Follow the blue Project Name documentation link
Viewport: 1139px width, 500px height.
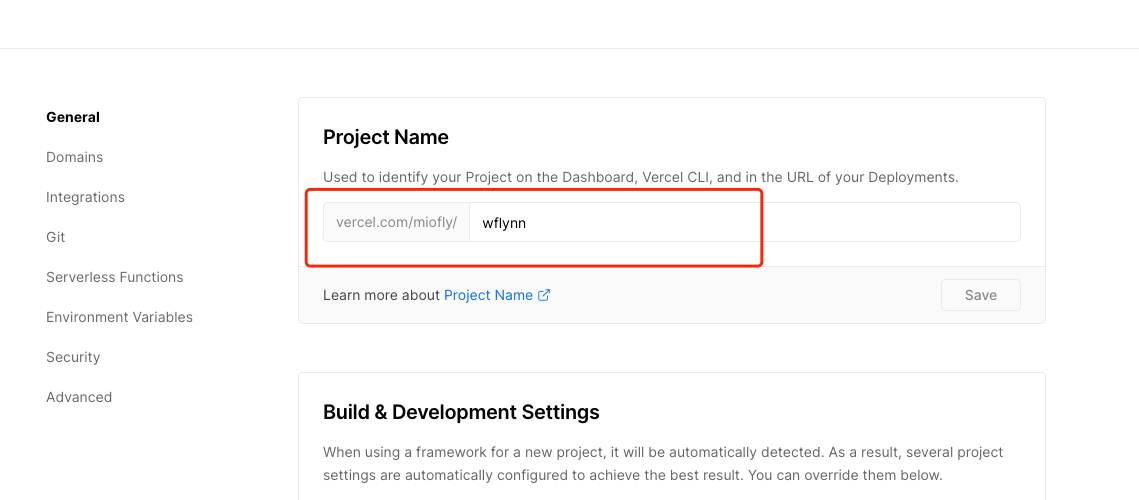(488, 295)
